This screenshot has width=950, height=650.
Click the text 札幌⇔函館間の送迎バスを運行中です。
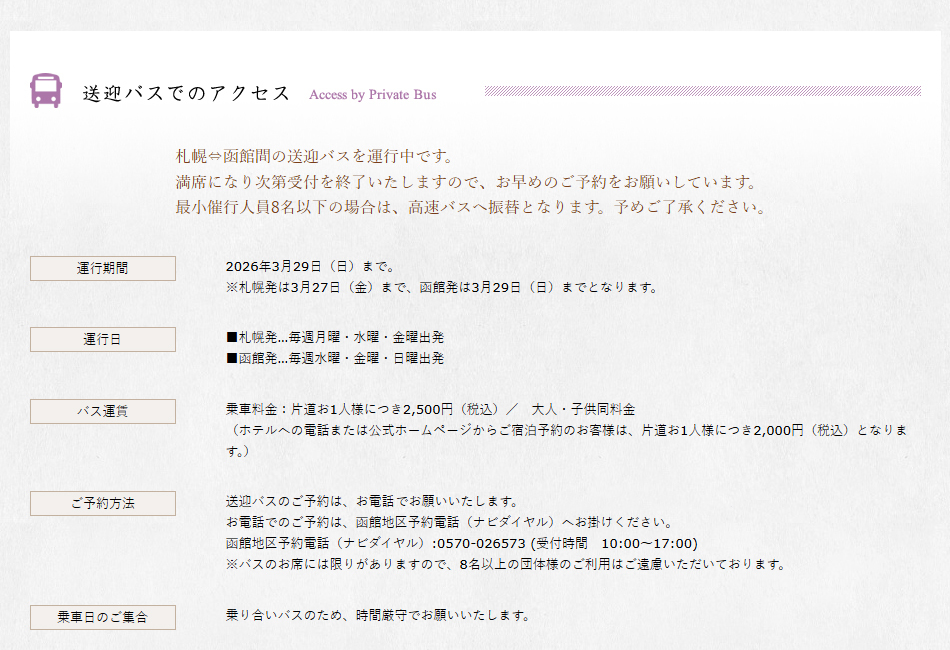[x=315, y=156]
